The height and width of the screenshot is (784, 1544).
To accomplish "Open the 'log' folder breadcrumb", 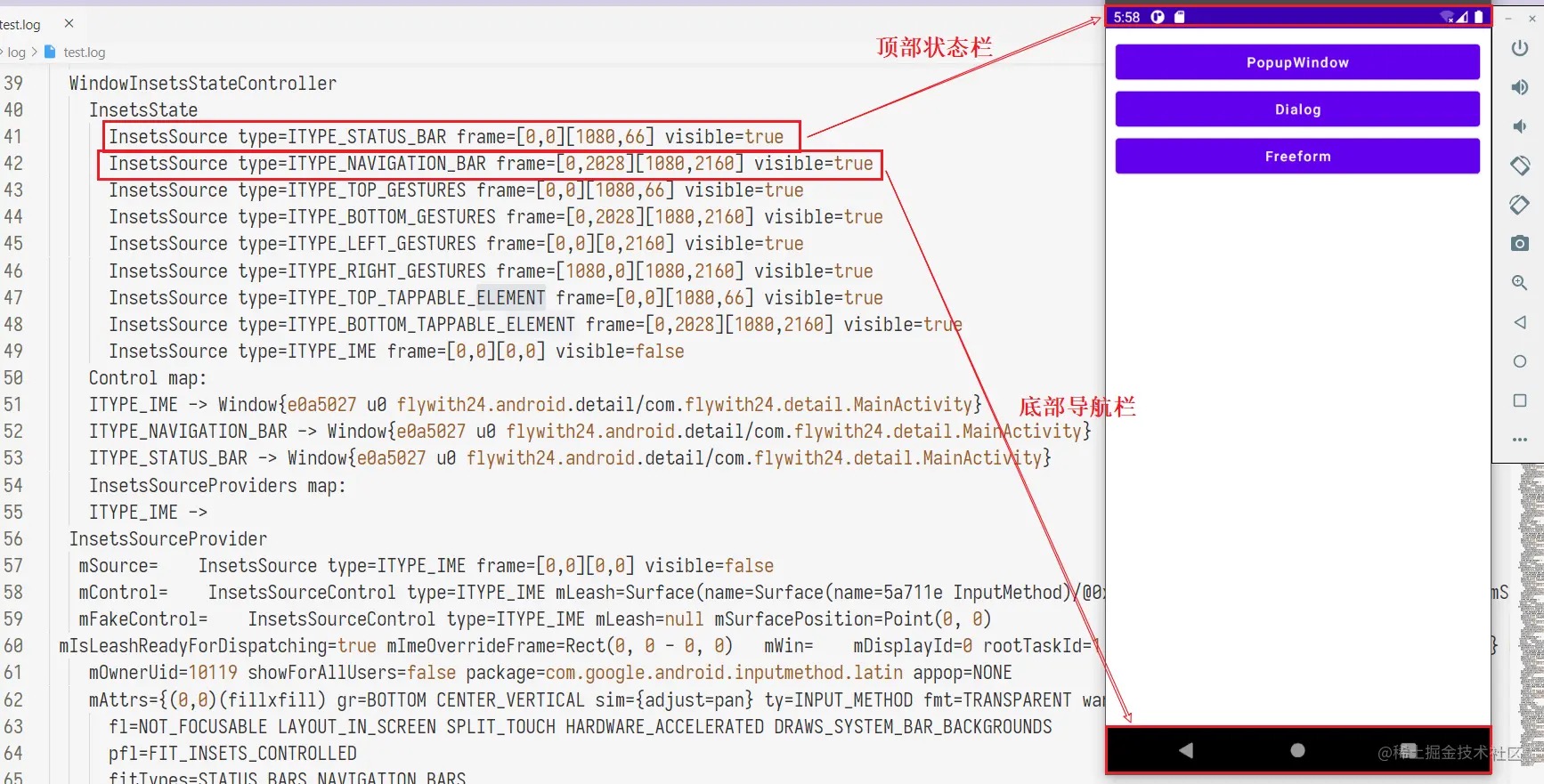I will point(16,53).
